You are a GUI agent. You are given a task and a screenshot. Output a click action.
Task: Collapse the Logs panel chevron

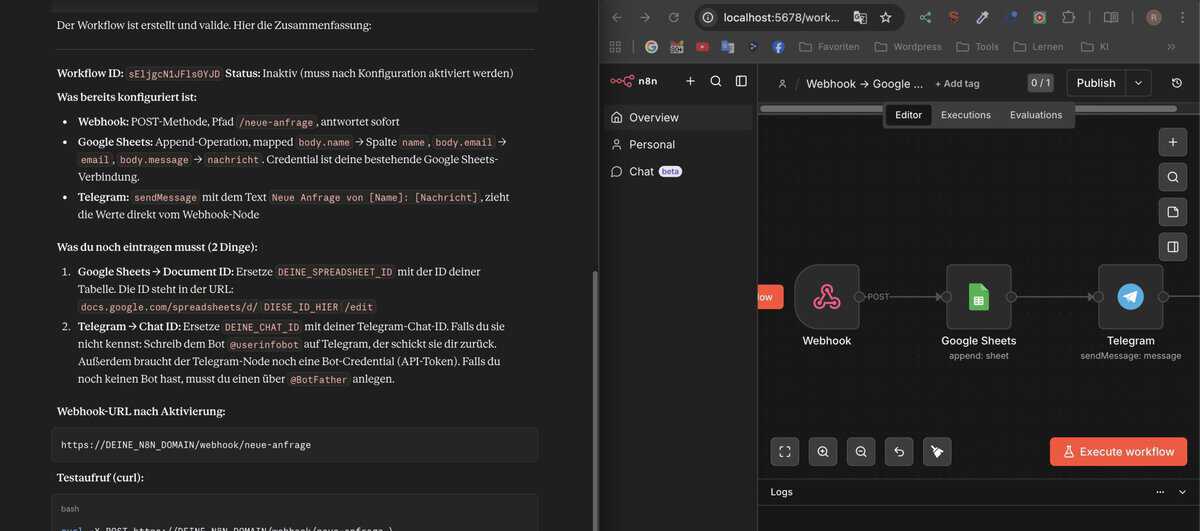click(x=1184, y=492)
